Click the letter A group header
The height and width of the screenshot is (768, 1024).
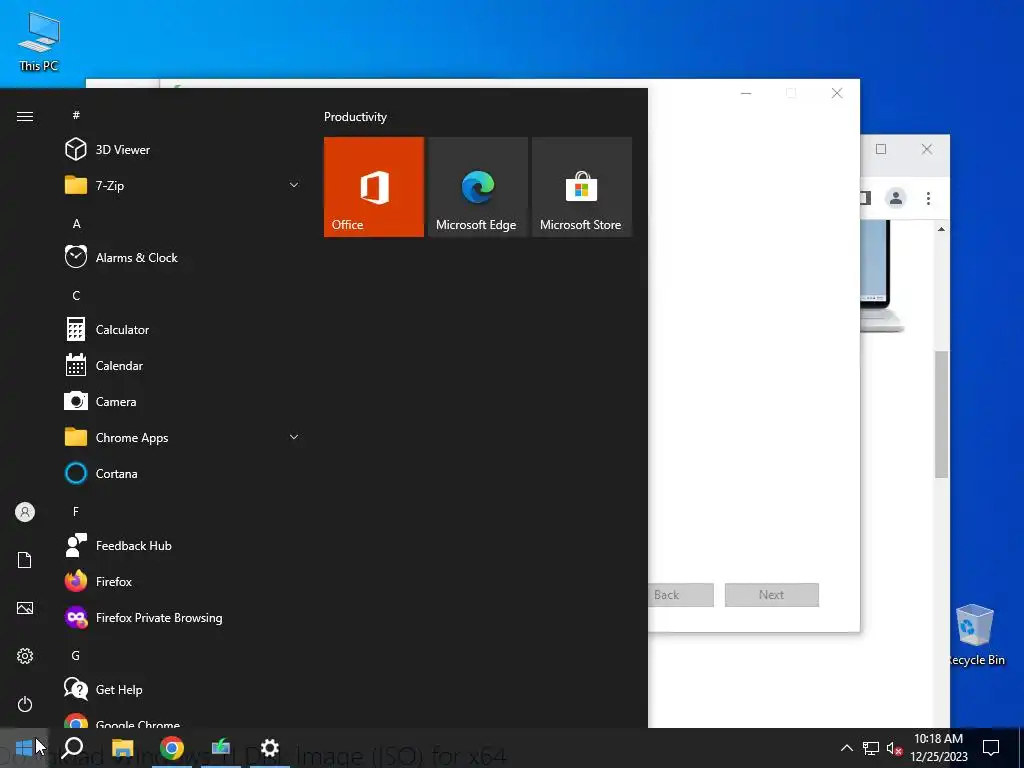(x=76, y=223)
